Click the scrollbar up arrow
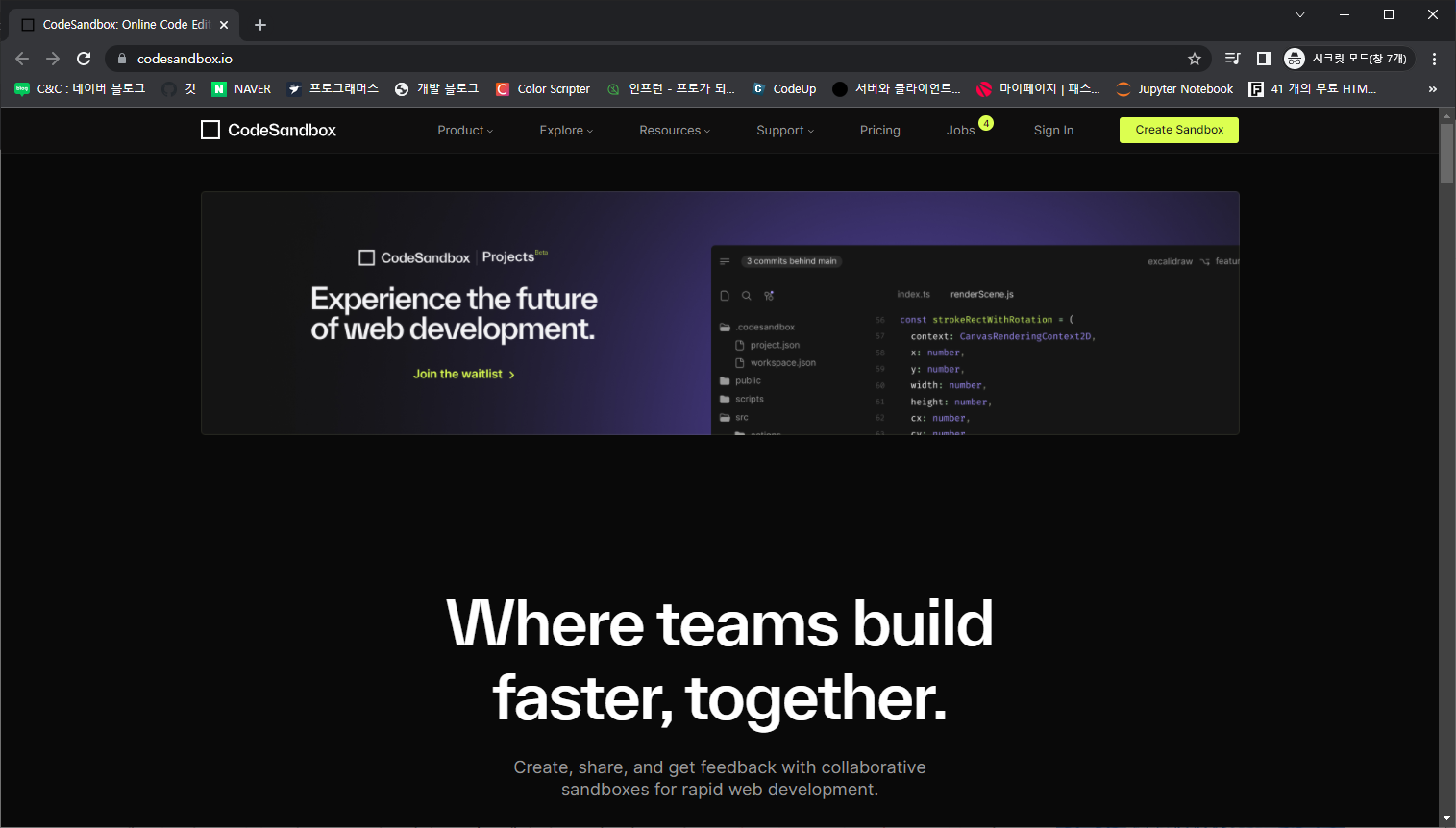This screenshot has width=1456, height=828. (1447, 115)
